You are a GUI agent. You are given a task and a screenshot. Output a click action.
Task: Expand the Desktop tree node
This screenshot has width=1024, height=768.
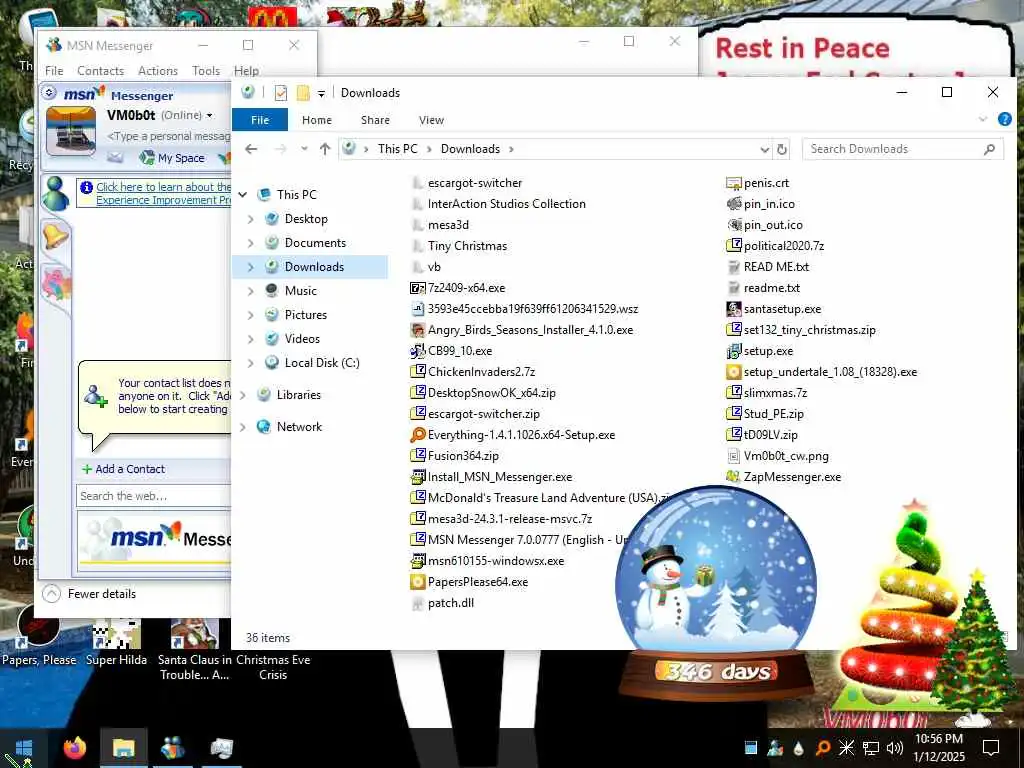pyautogui.click(x=251, y=219)
